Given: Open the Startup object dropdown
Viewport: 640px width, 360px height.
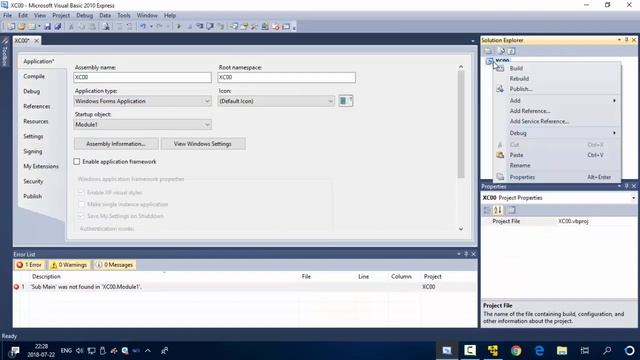Looking at the screenshot, I should (x=142, y=124).
